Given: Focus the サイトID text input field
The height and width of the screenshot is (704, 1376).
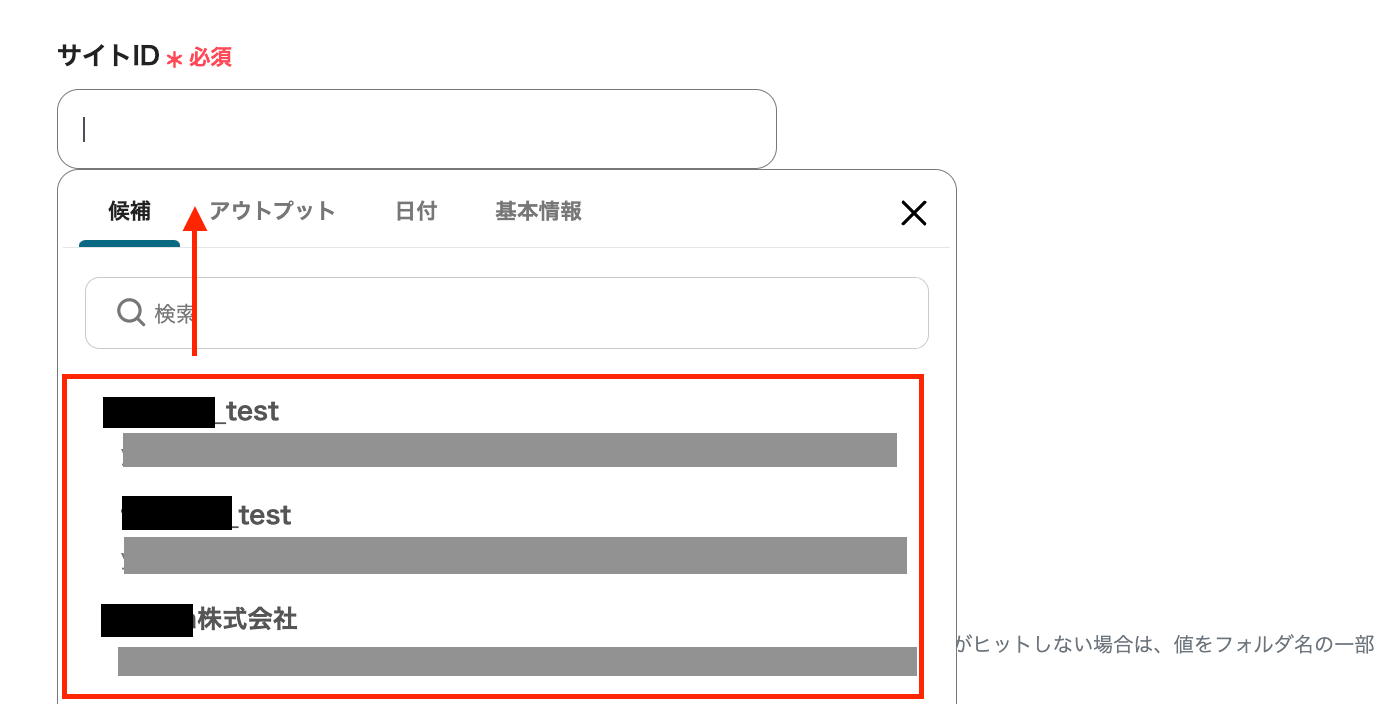Looking at the screenshot, I should click(417, 129).
